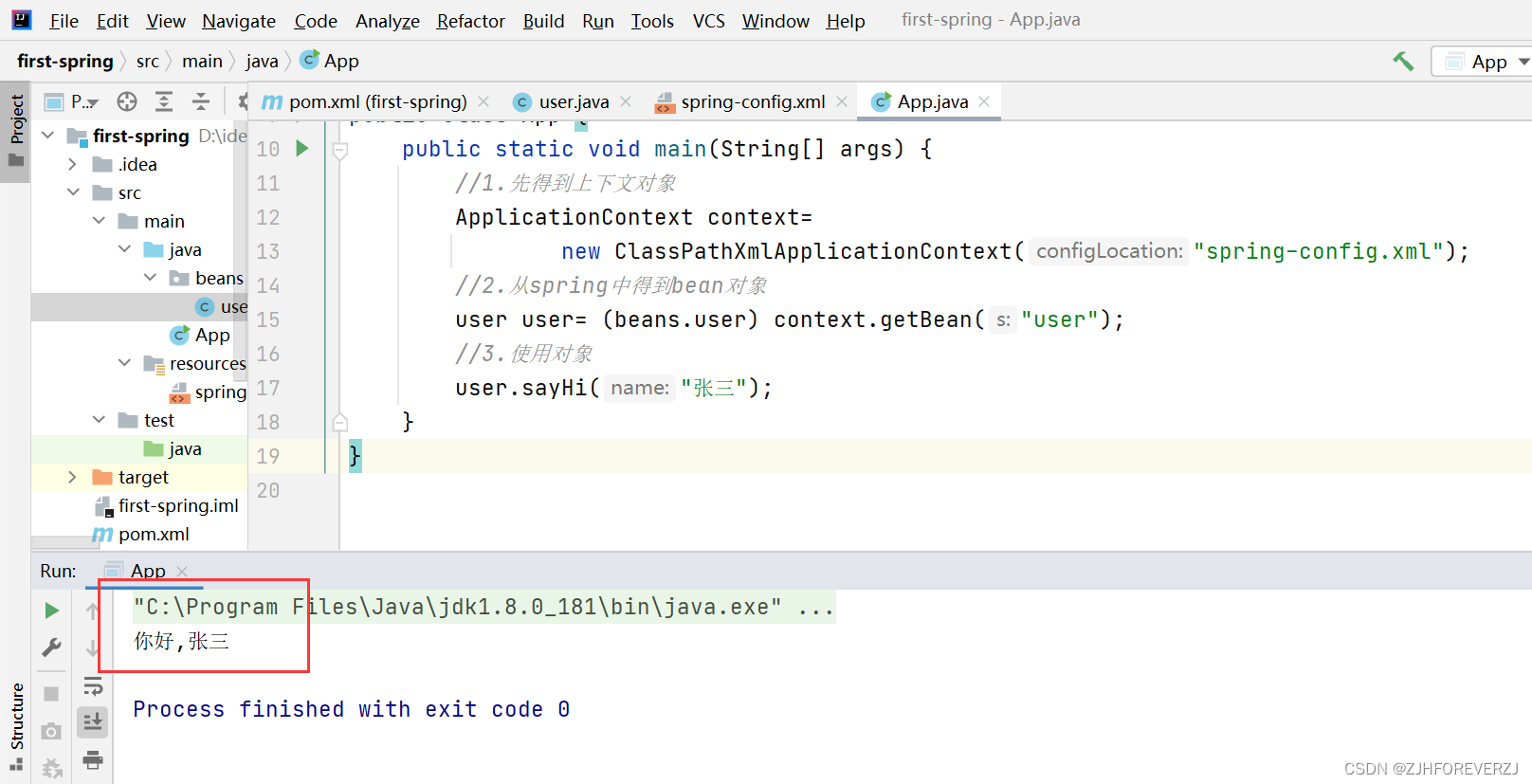1532x784 pixels.
Task: Collapse the beans package
Action: [x=151, y=278]
